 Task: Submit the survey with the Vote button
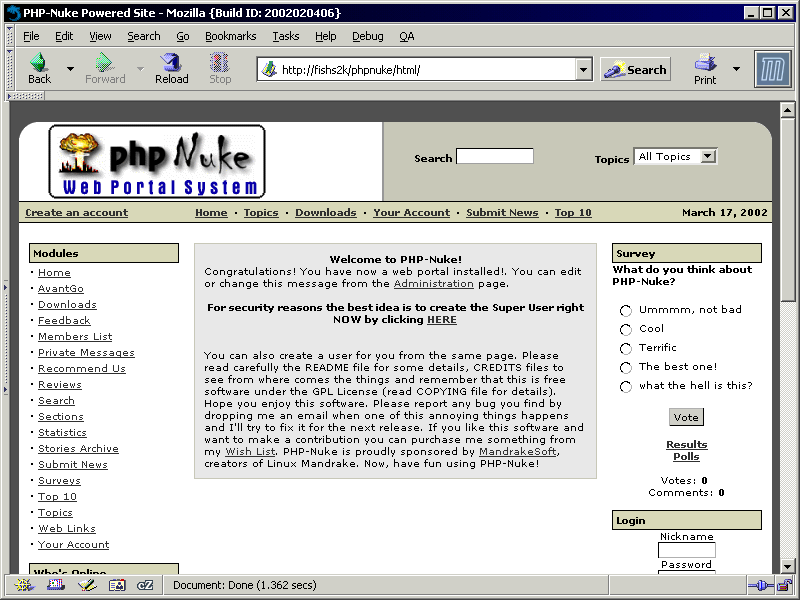point(686,417)
